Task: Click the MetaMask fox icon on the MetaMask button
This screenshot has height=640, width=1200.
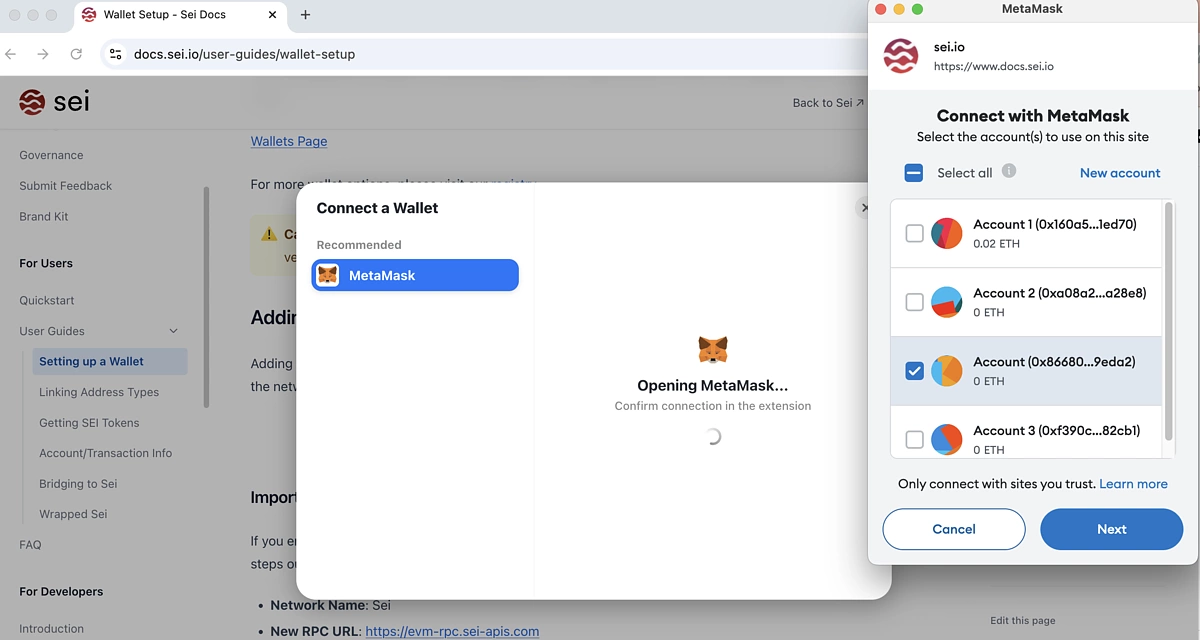Action: pos(328,274)
